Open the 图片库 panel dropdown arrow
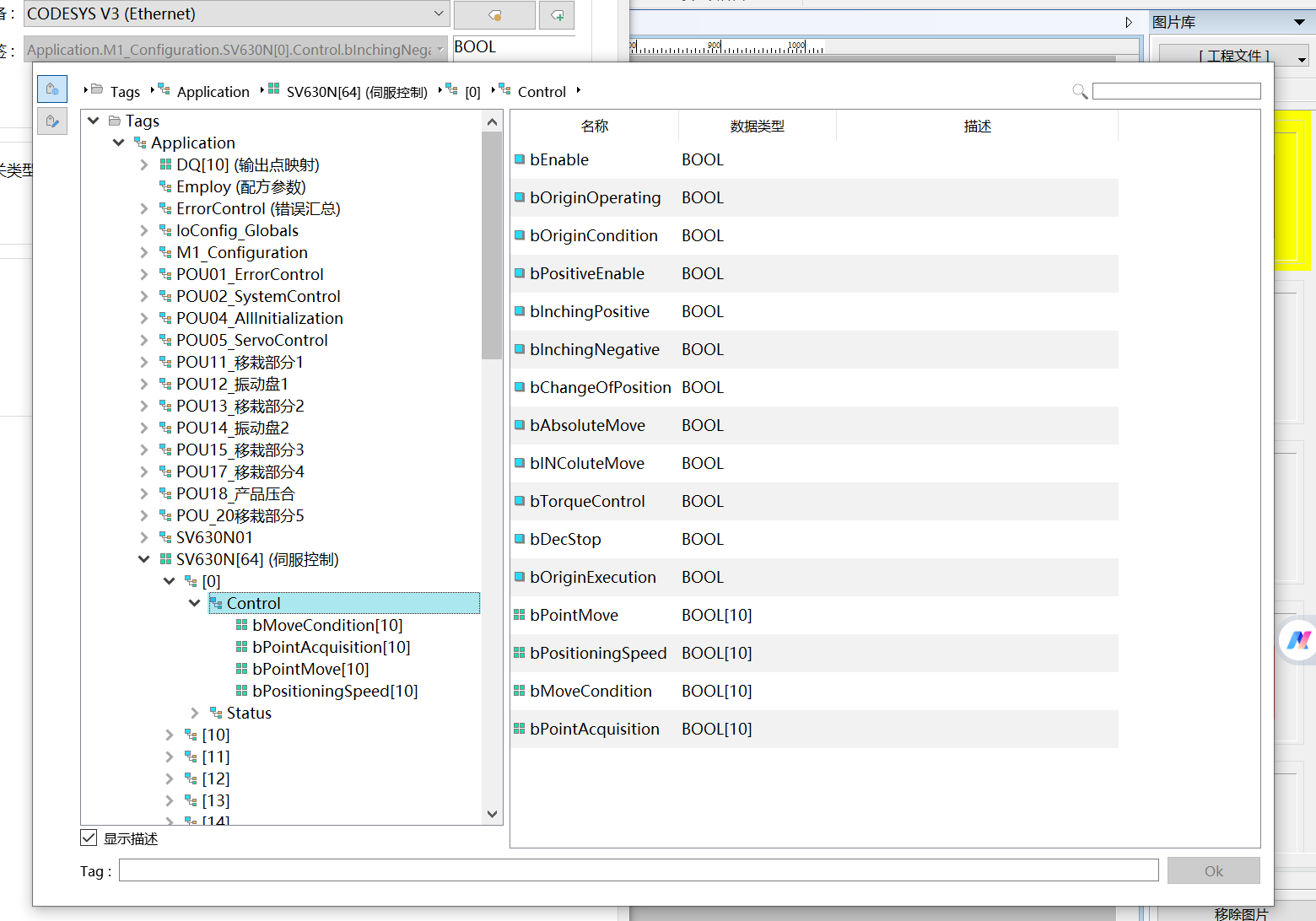This screenshot has width=1316, height=921. [x=1299, y=23]
